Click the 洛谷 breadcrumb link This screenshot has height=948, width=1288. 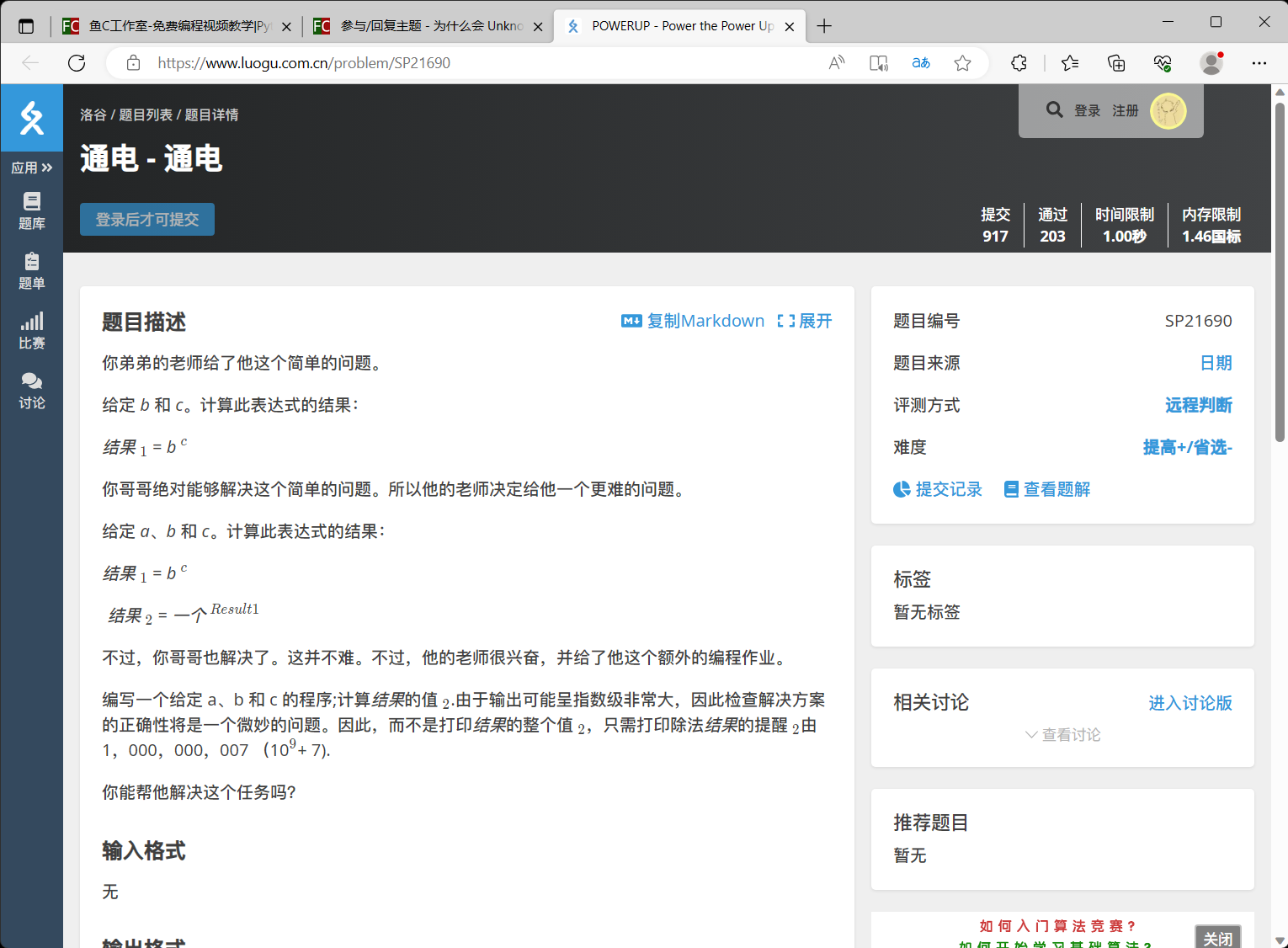coord(93,115)
